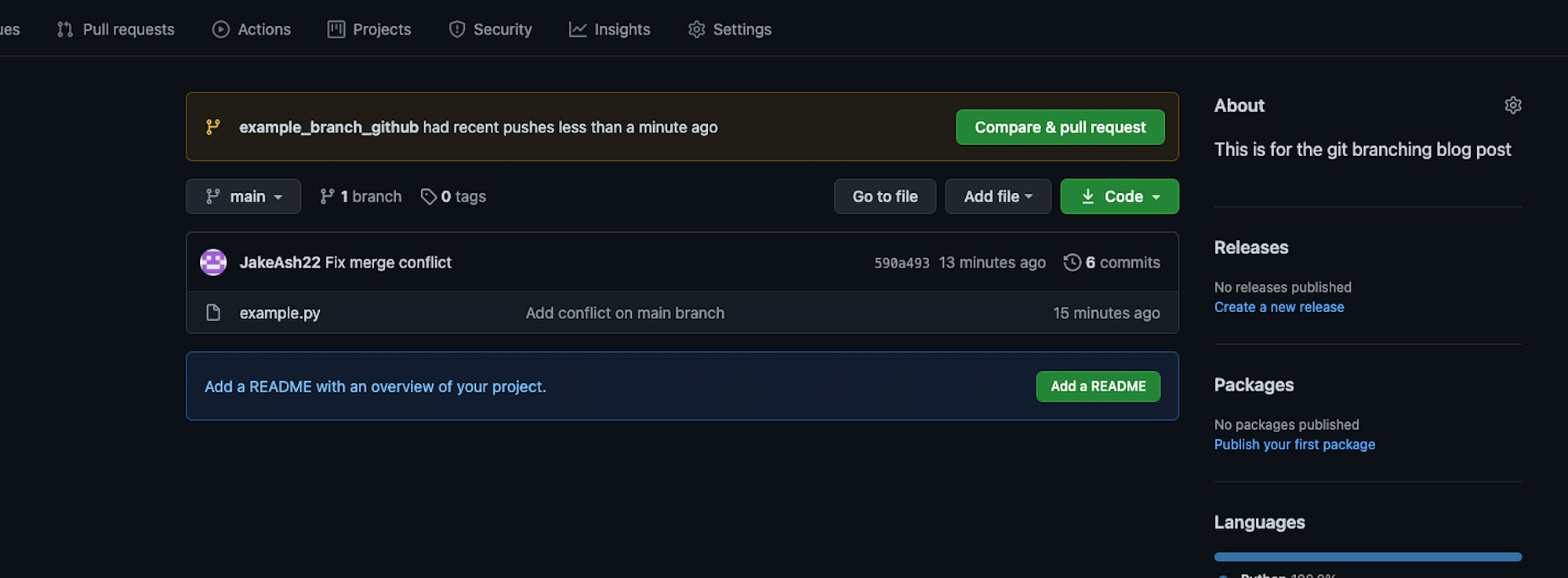View the 1 branch link
1568x578 pixels.
(x=361, y=196)
